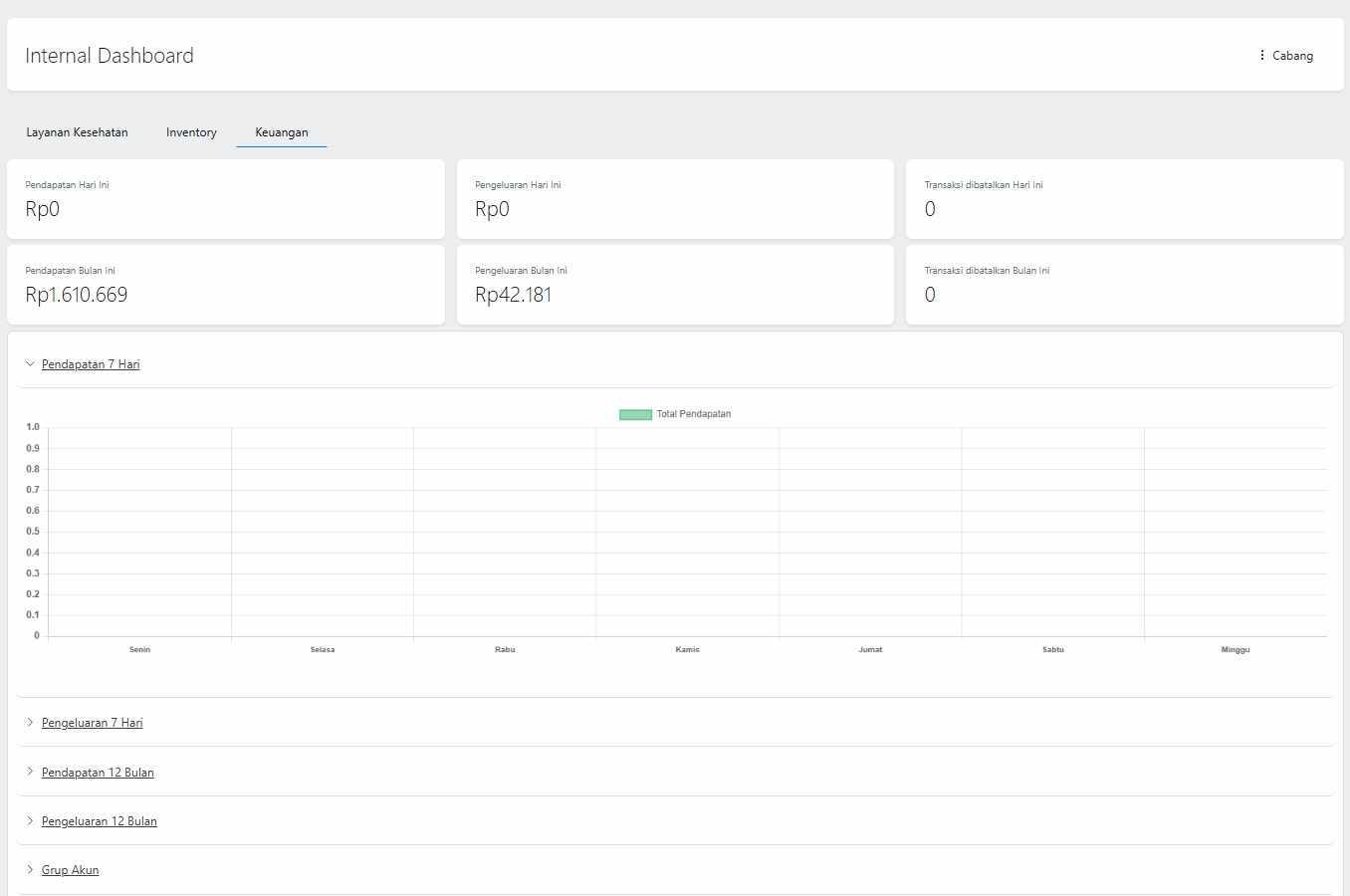
Task: Expand the Grup Akun chevron
Action: (x=30, y=870)
